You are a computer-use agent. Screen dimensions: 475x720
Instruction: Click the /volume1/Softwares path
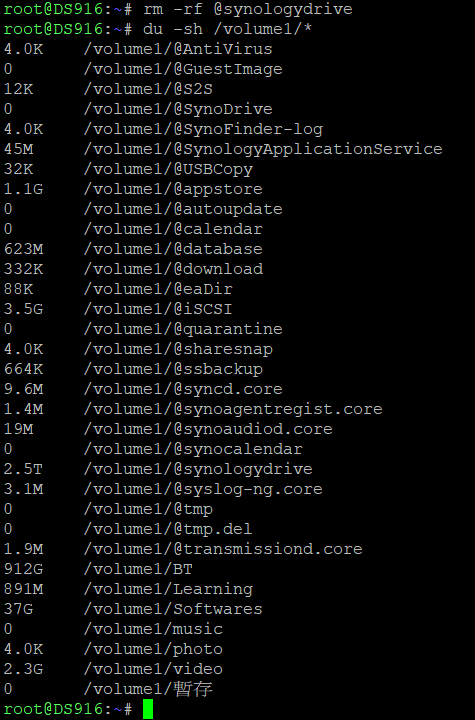click(x=173, y=609)
